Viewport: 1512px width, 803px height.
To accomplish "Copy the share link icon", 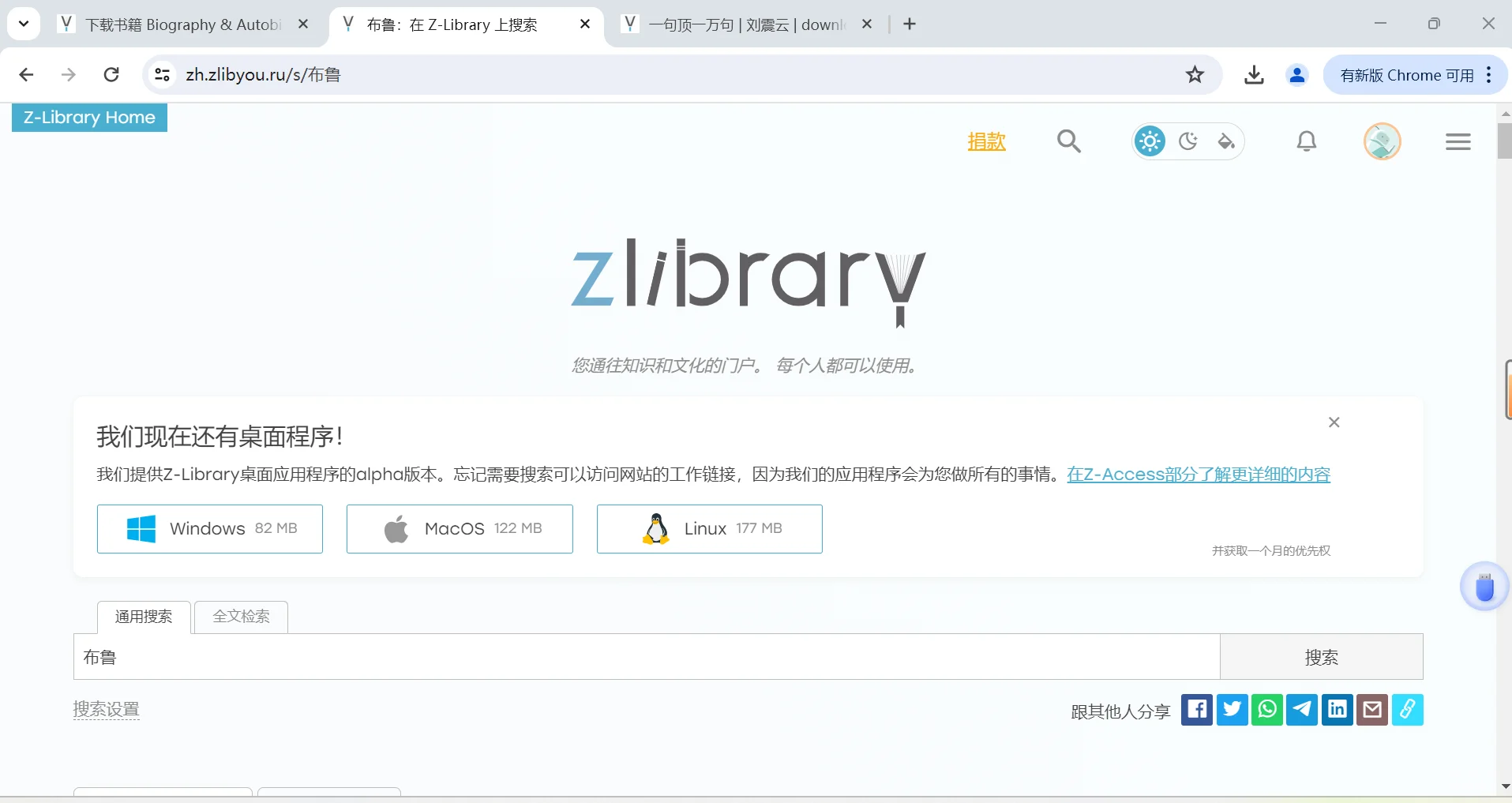I will (1408, 710).
